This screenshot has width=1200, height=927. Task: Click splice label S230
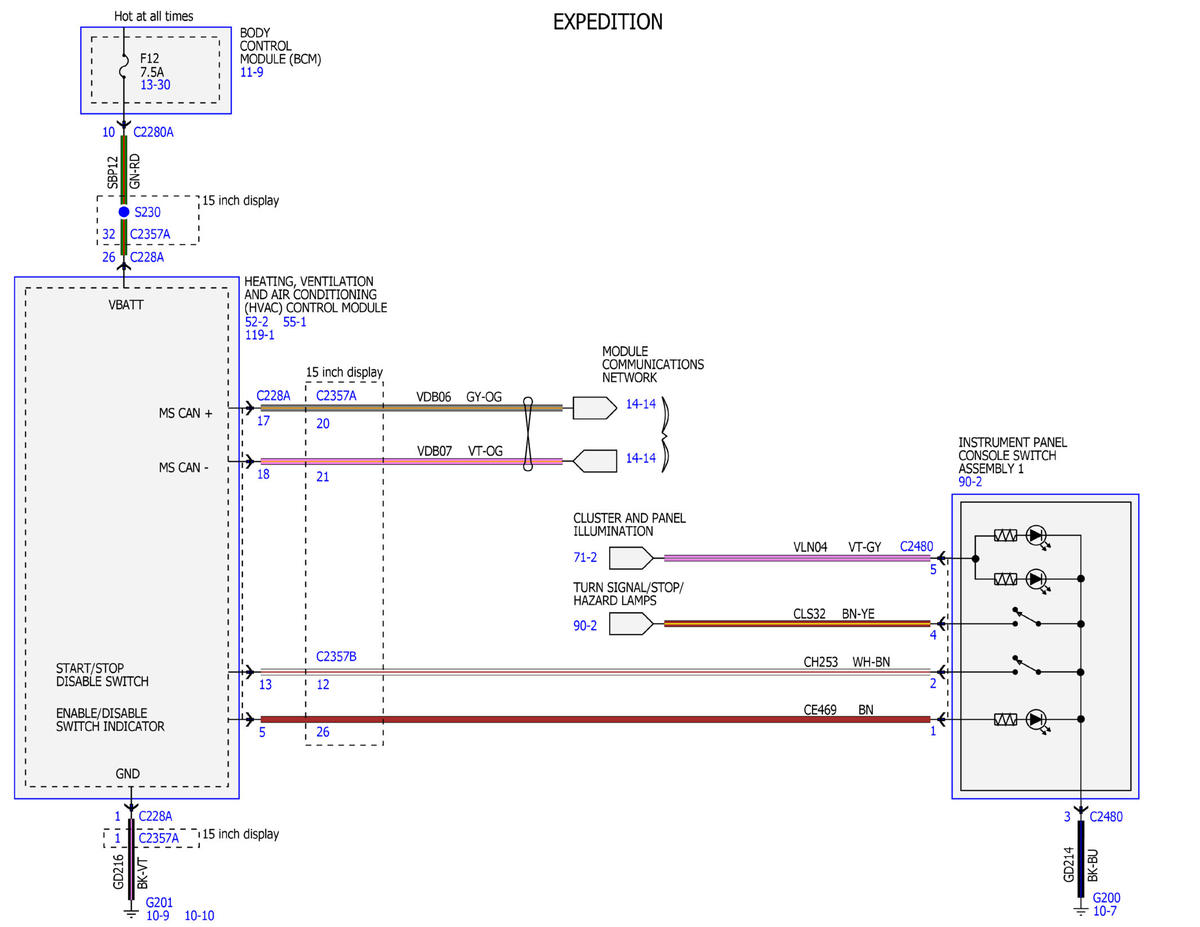click(x=147, y=212)
